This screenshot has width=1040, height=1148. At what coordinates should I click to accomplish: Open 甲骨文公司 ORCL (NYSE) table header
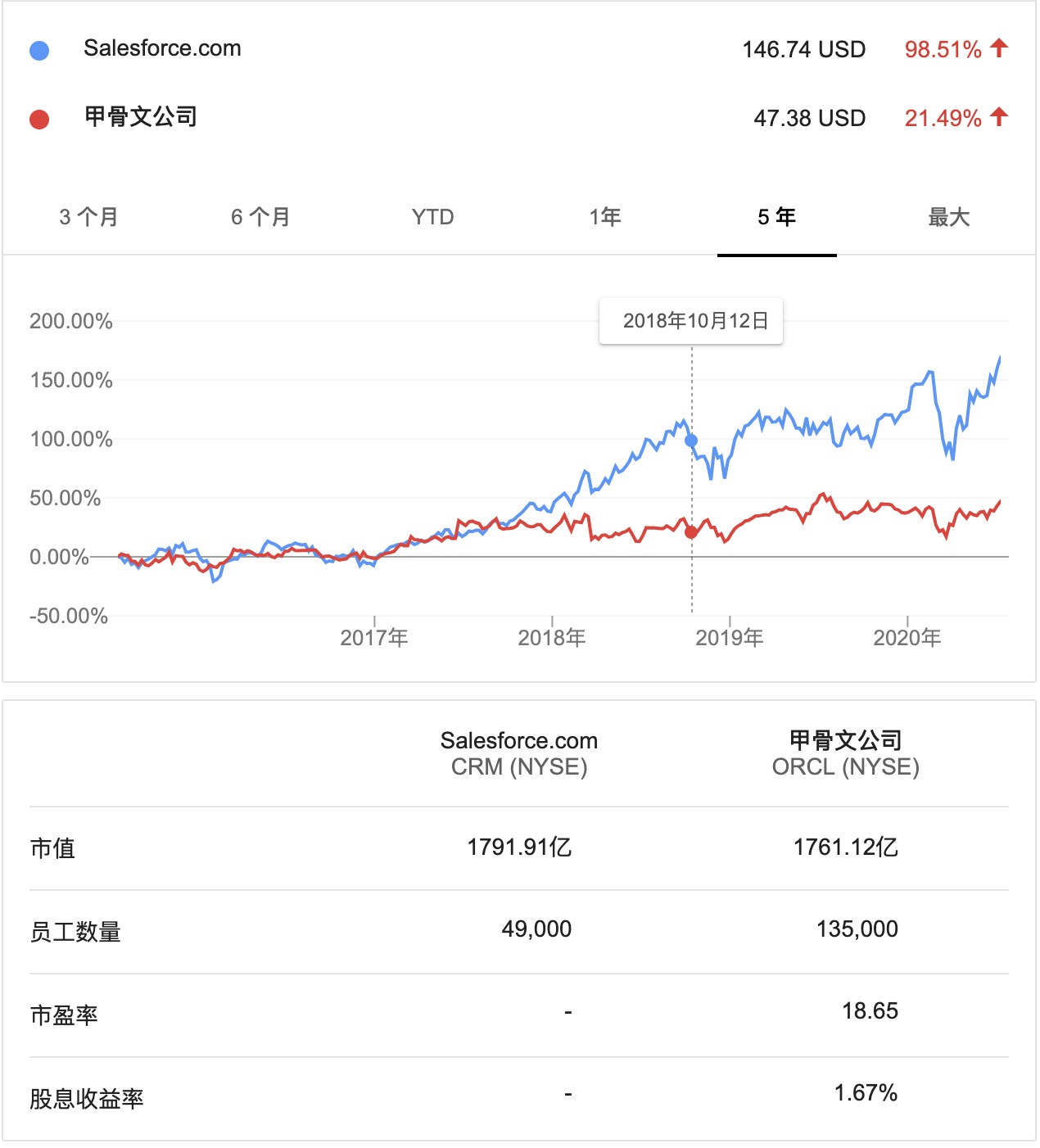[845, 753]
